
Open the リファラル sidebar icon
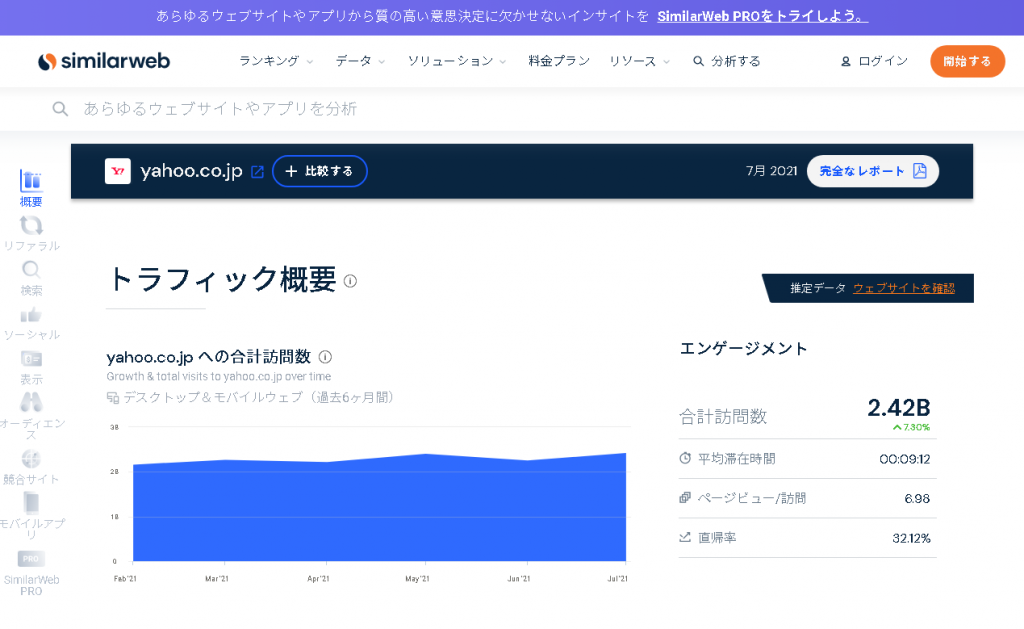(31, 225)
